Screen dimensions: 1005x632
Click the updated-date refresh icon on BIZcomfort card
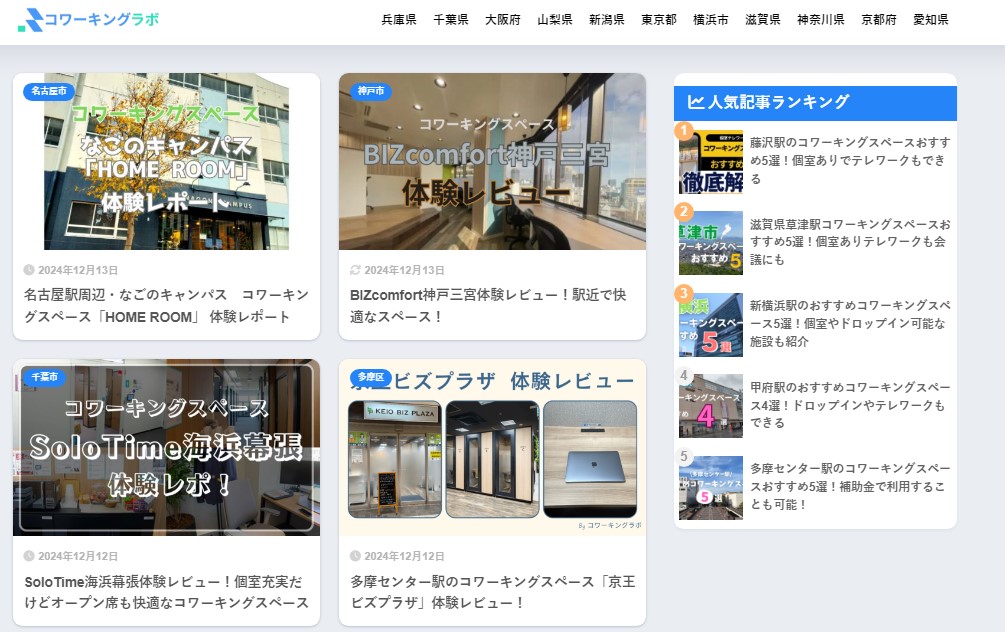pos(355,270)
